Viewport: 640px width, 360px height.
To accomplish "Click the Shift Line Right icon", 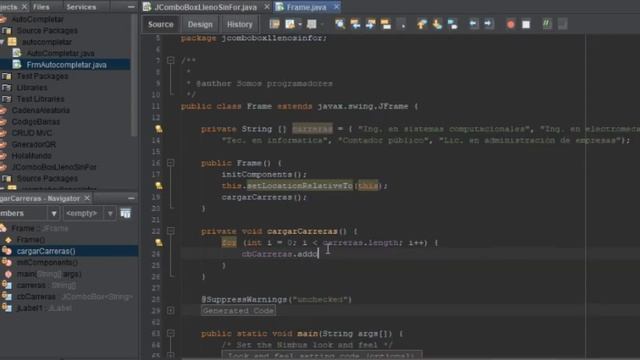I will point(488,24).
